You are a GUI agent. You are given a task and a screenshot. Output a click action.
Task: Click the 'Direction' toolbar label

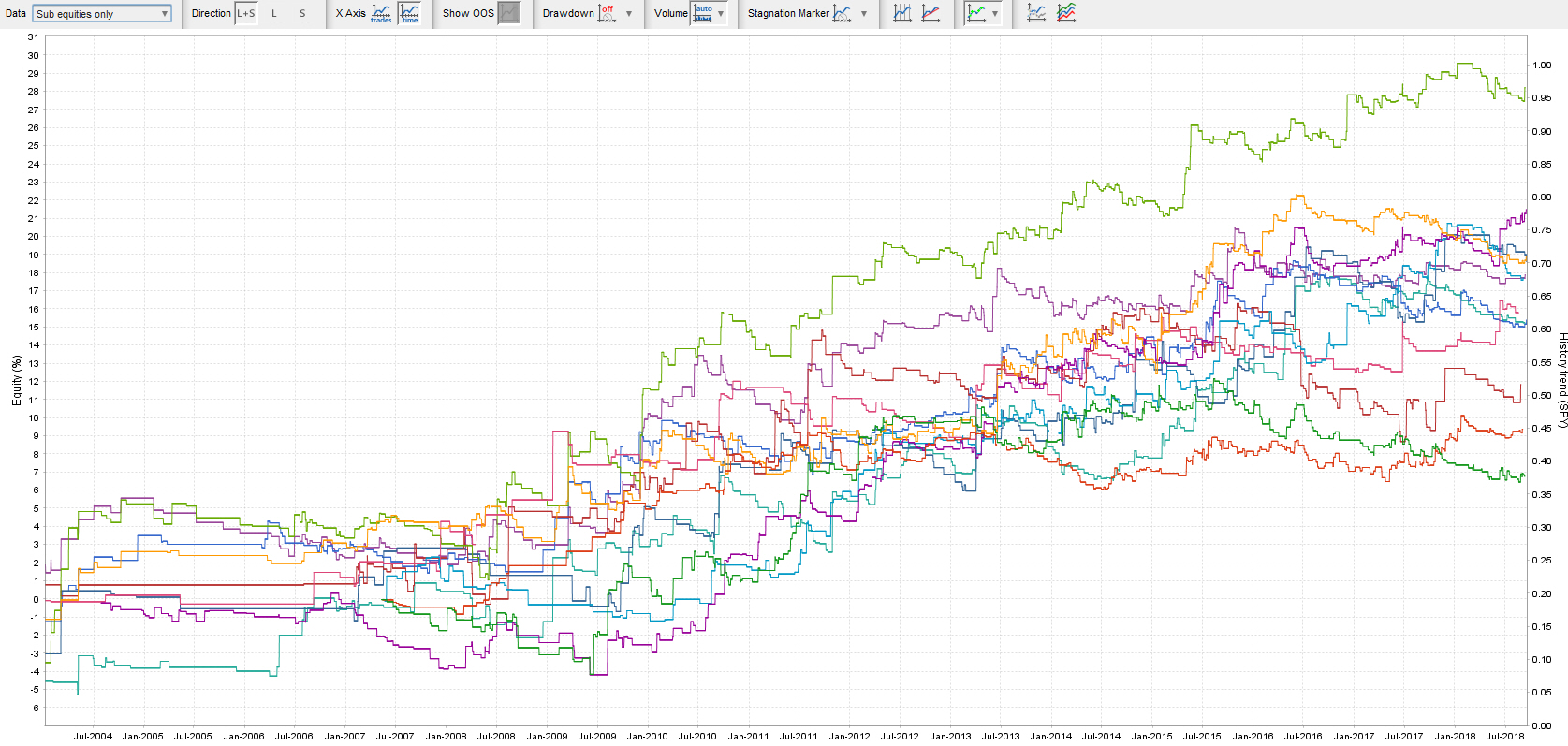coord(212,13)
